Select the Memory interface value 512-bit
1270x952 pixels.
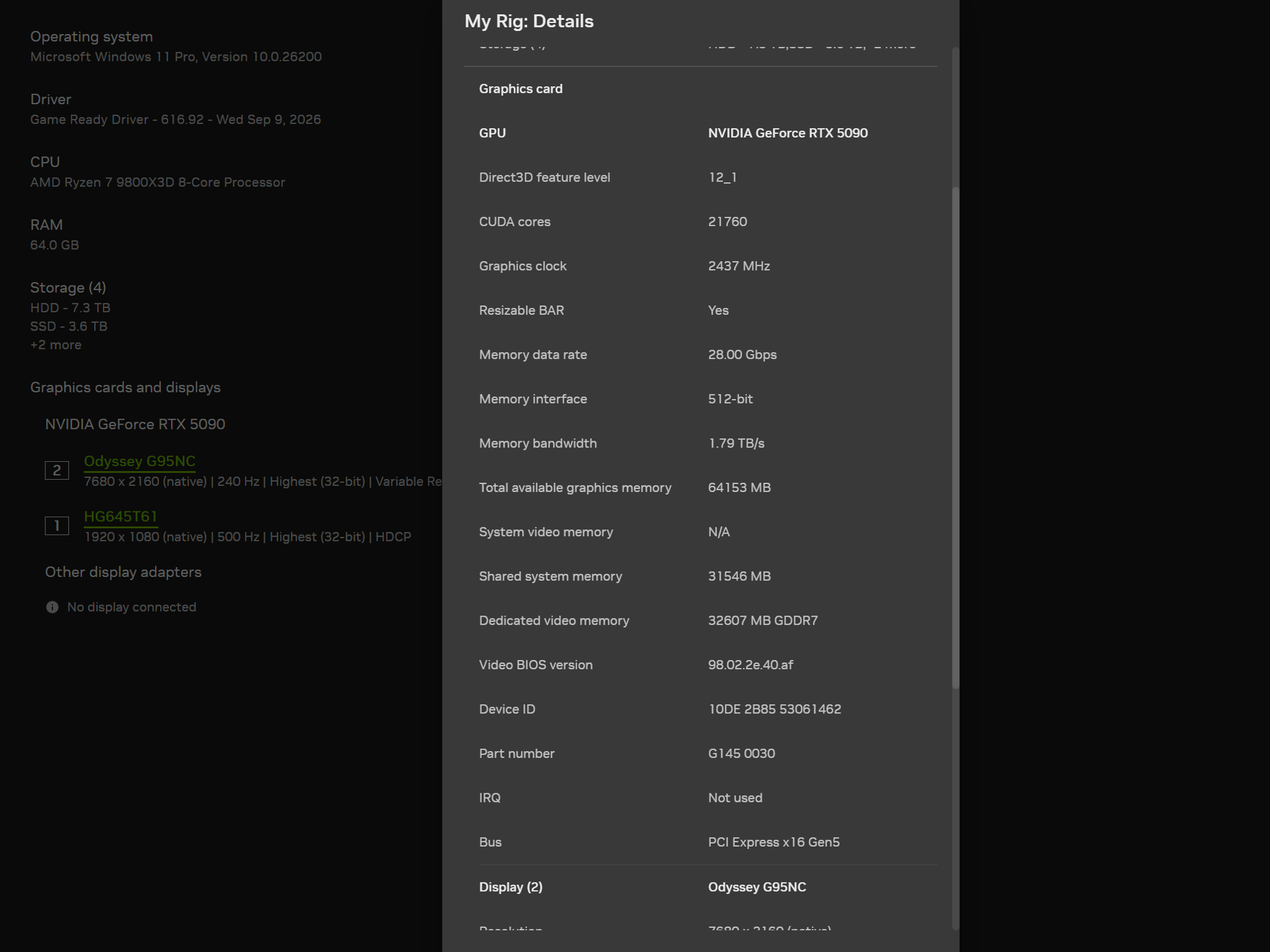(730, 399)
